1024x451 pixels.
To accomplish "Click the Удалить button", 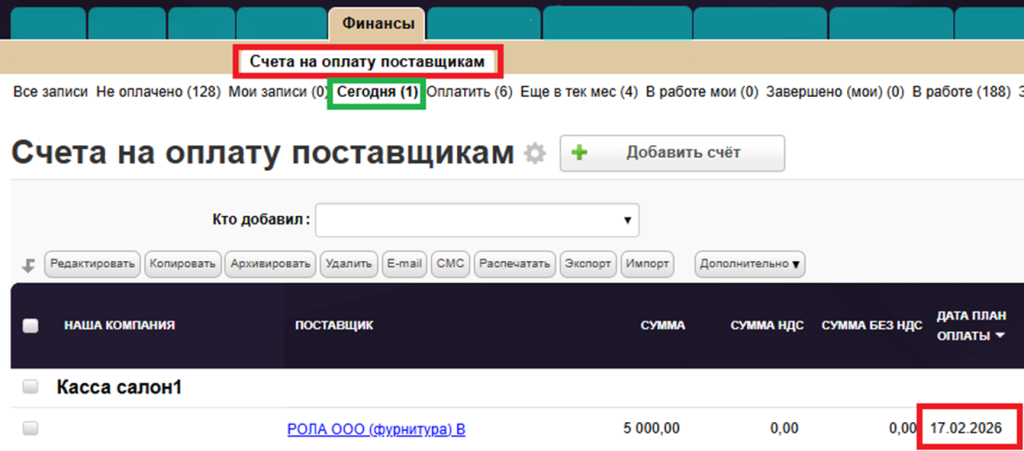I will click(x=349, y=264).
